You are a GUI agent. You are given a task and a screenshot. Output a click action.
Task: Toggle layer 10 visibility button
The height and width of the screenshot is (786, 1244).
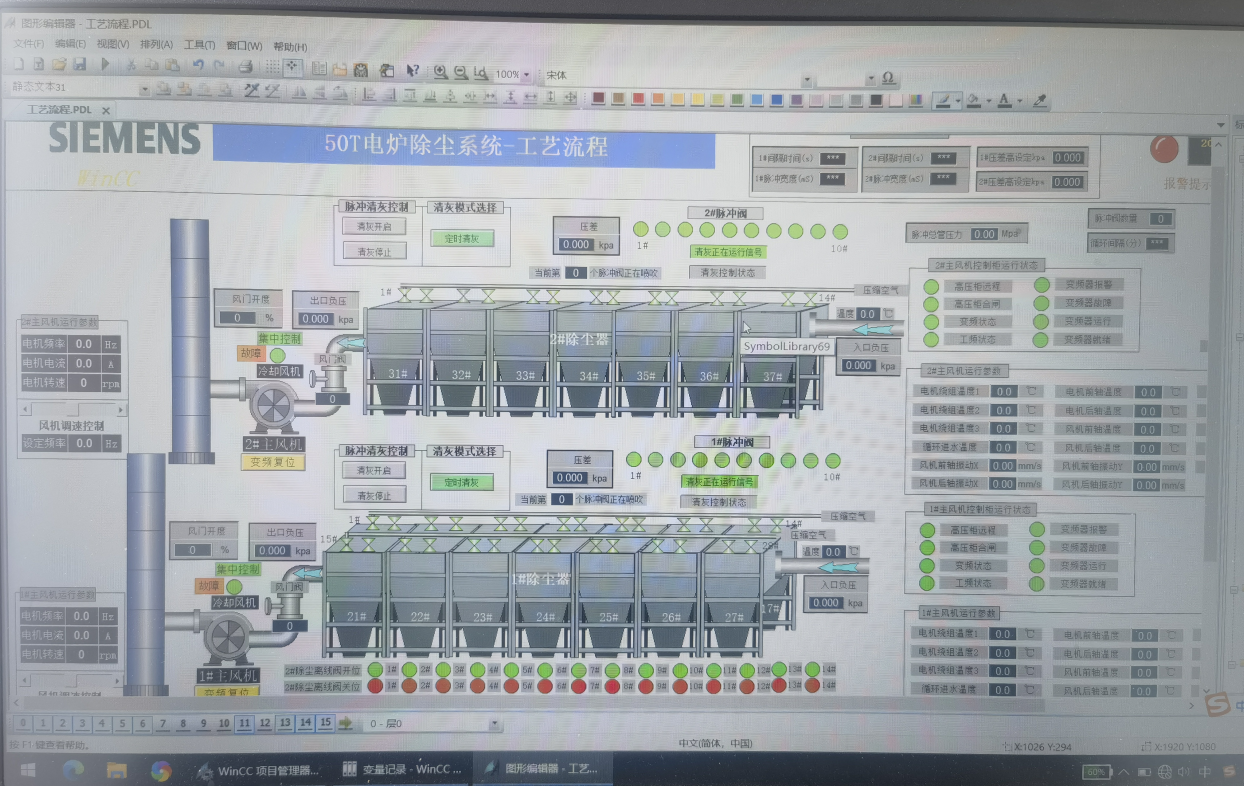[x=223, y=723]
